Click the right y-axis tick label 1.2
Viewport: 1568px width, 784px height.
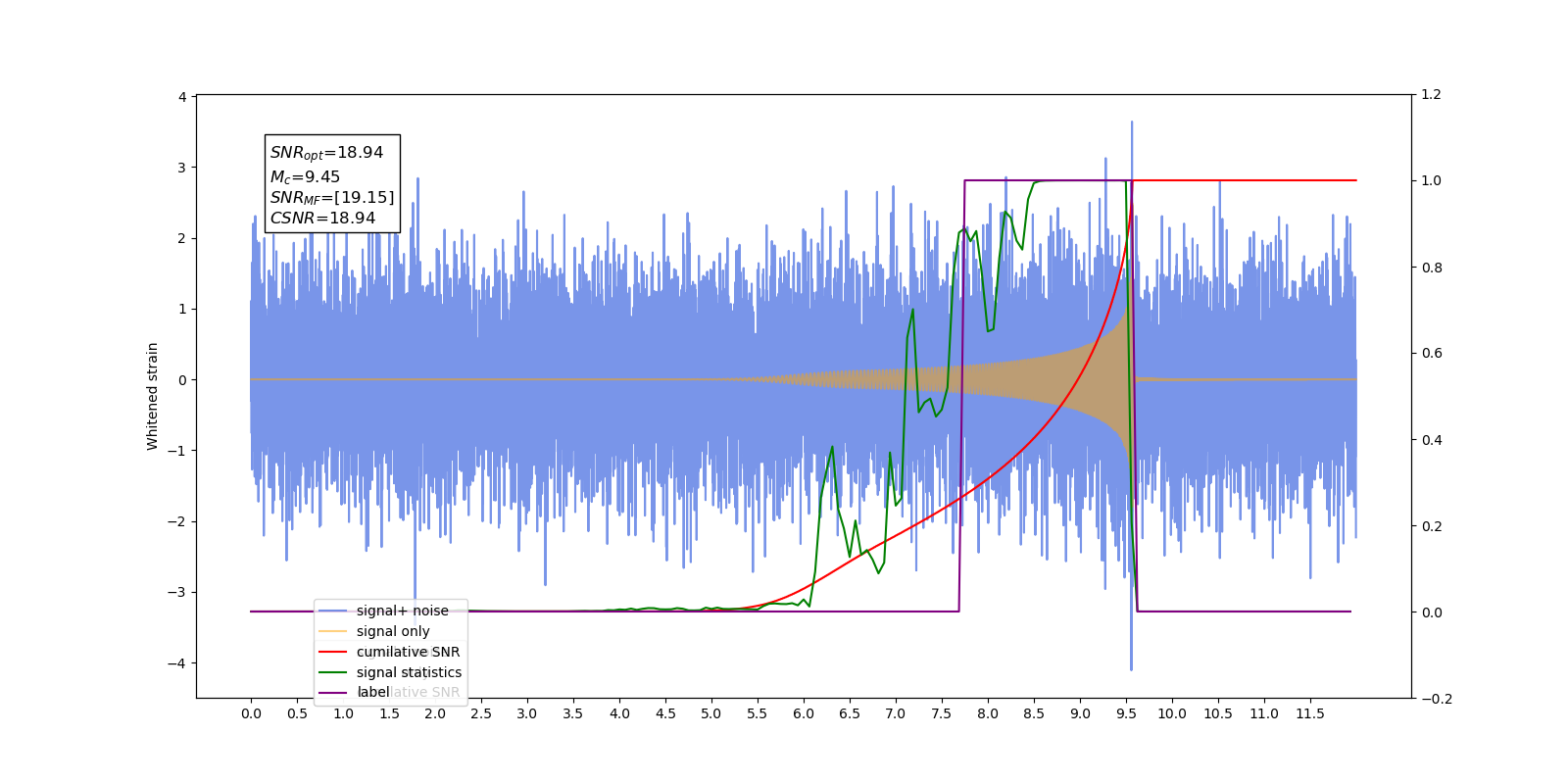pyautogui.click(x=1432, y=95)
